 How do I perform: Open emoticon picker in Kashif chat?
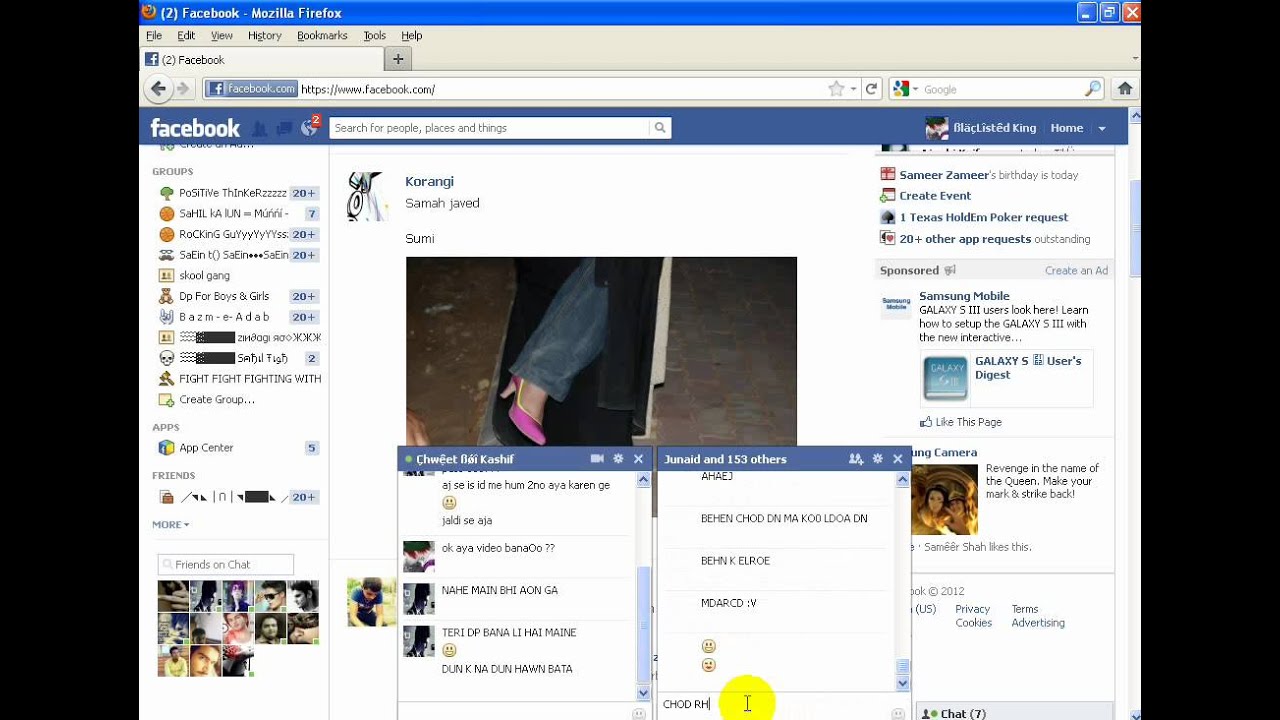click(638, 714)
